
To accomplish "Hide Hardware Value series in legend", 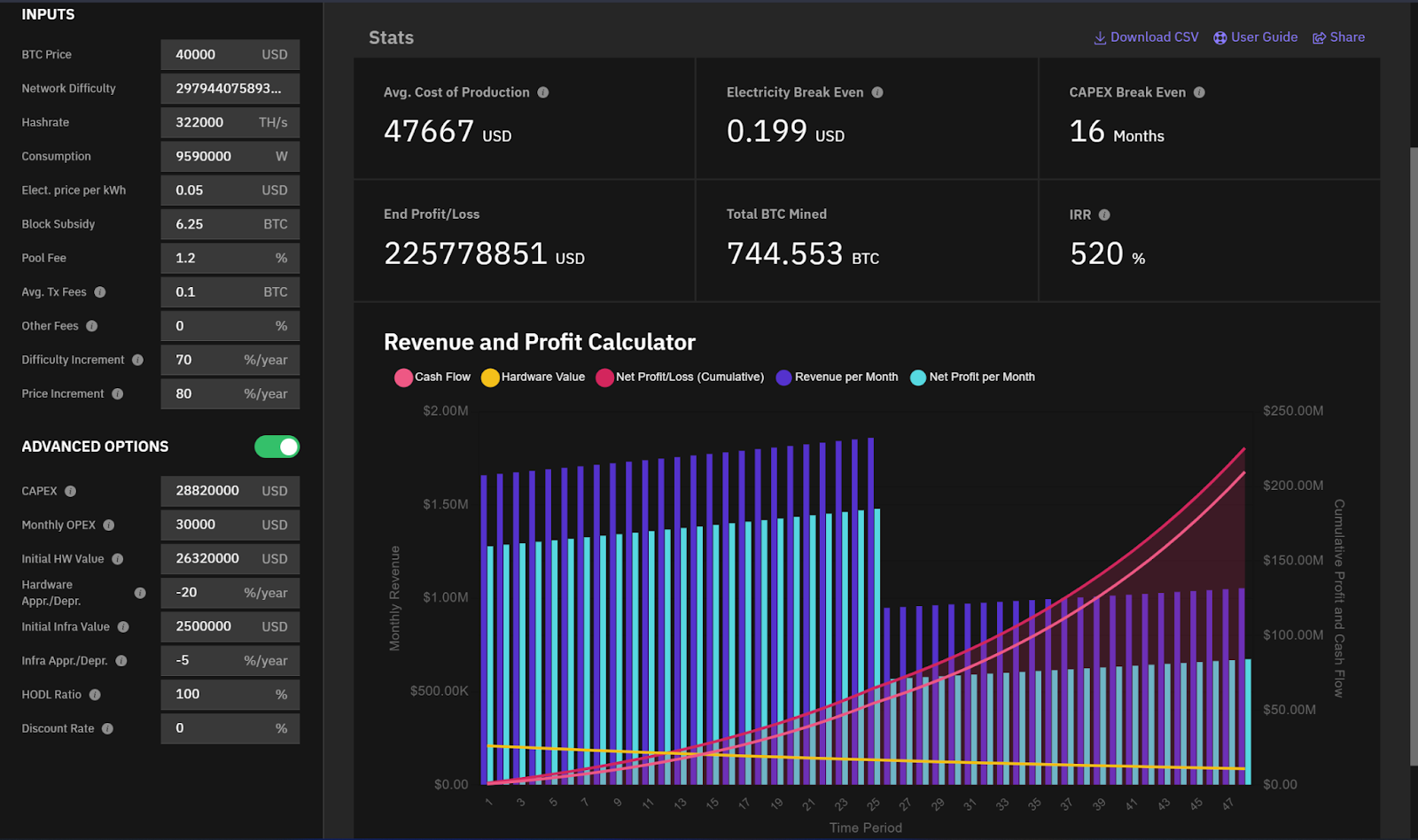I will point(534,377).
